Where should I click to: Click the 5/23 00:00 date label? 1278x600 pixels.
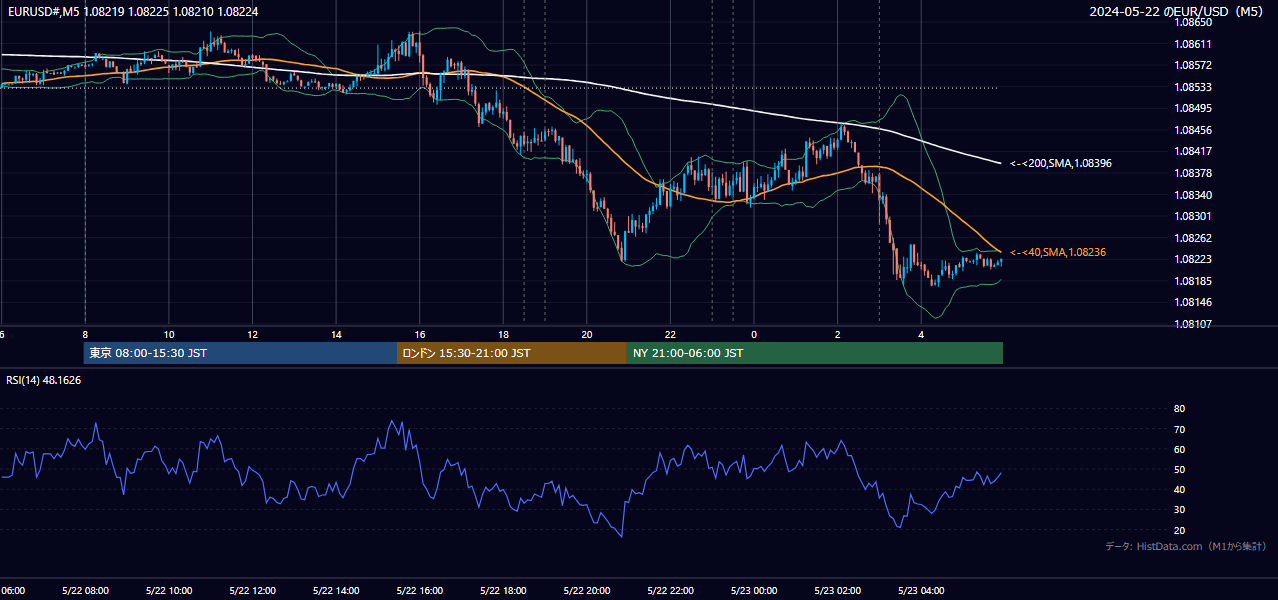click(x=754, y=590)
